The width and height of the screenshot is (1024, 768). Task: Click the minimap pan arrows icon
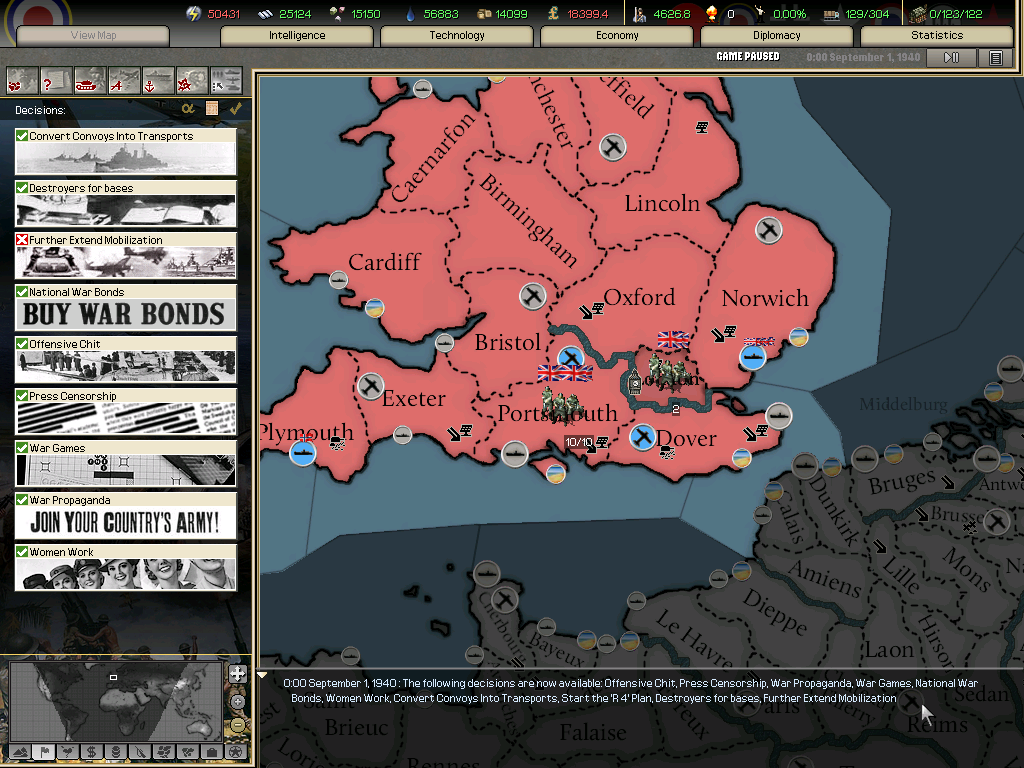coord(238,673)
